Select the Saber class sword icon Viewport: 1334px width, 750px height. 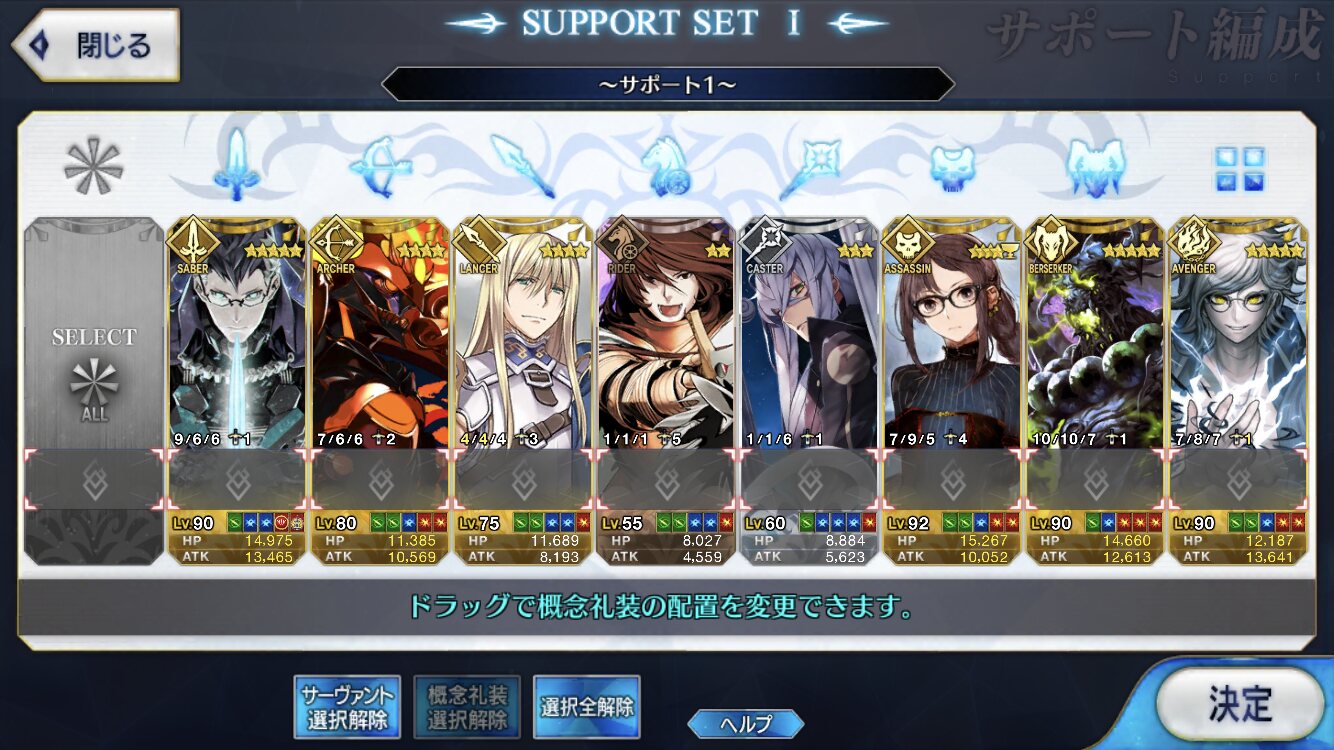click(x=236, y=165)
